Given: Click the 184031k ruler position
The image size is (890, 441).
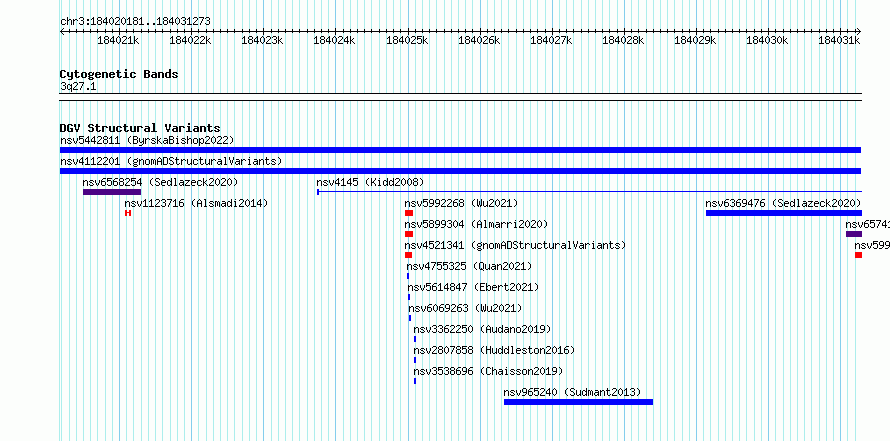Looking at the screenshot, I should coord(839,40).
